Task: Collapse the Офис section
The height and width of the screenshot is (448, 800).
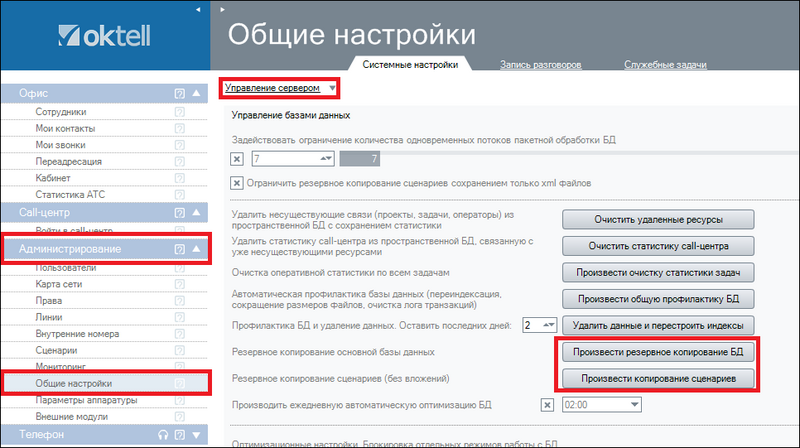Action: click(x=196, y=93)
